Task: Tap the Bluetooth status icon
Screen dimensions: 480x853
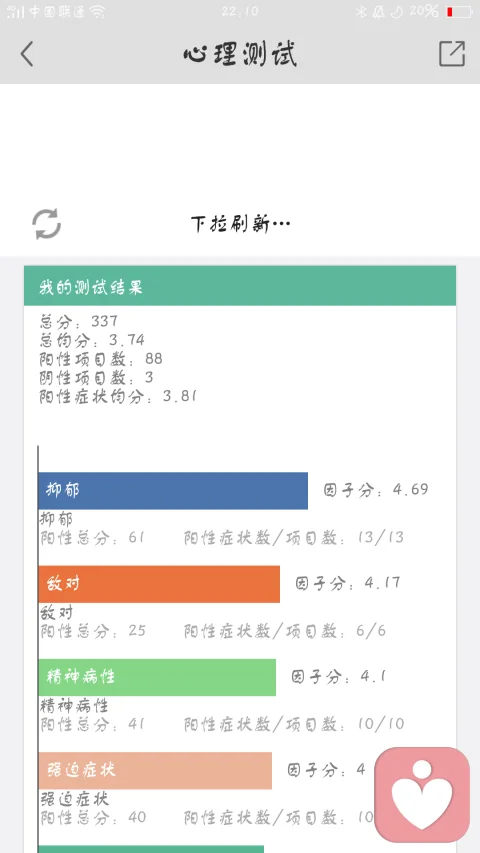Action: [x=361, y=11]
